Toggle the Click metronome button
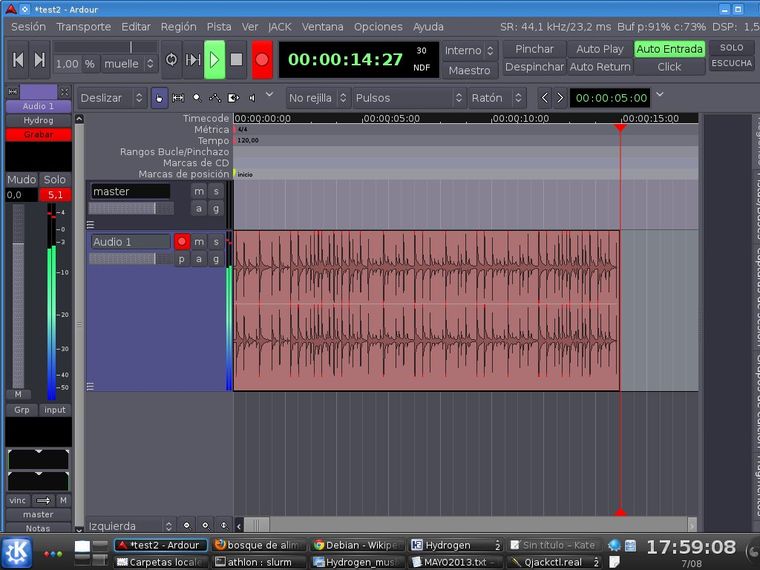 (669, 67)
